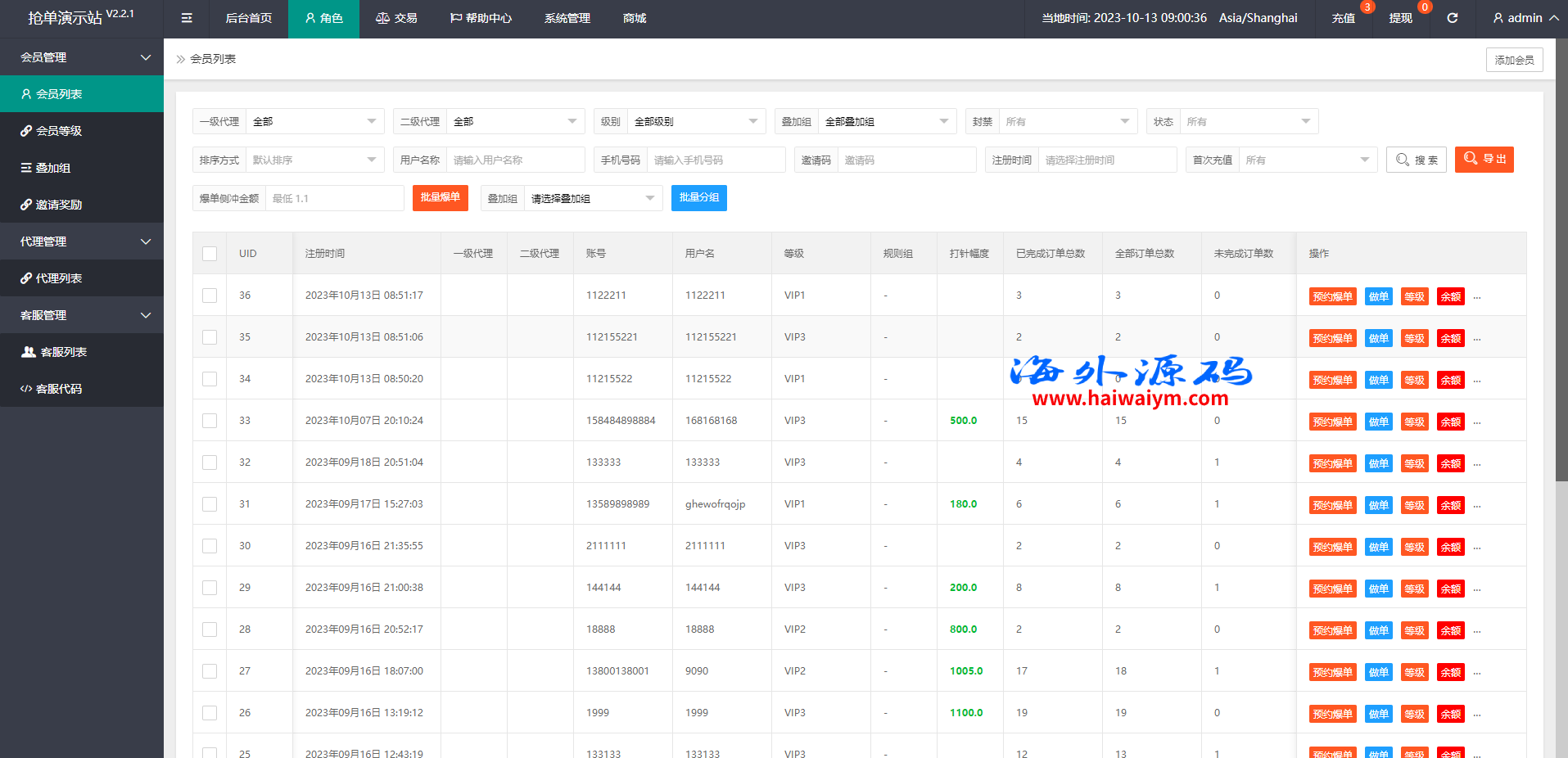
Task: Click the red 余额 button for UID 36
Action: click(x=1450, y=296)
